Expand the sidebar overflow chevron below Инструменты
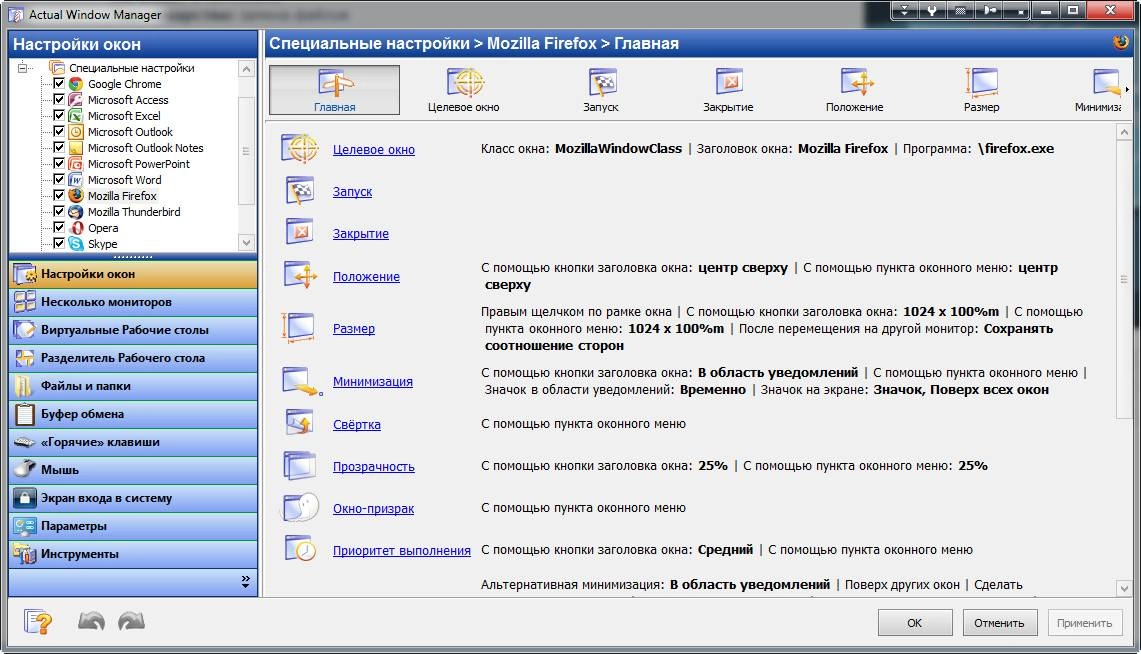 pos(245,581)
